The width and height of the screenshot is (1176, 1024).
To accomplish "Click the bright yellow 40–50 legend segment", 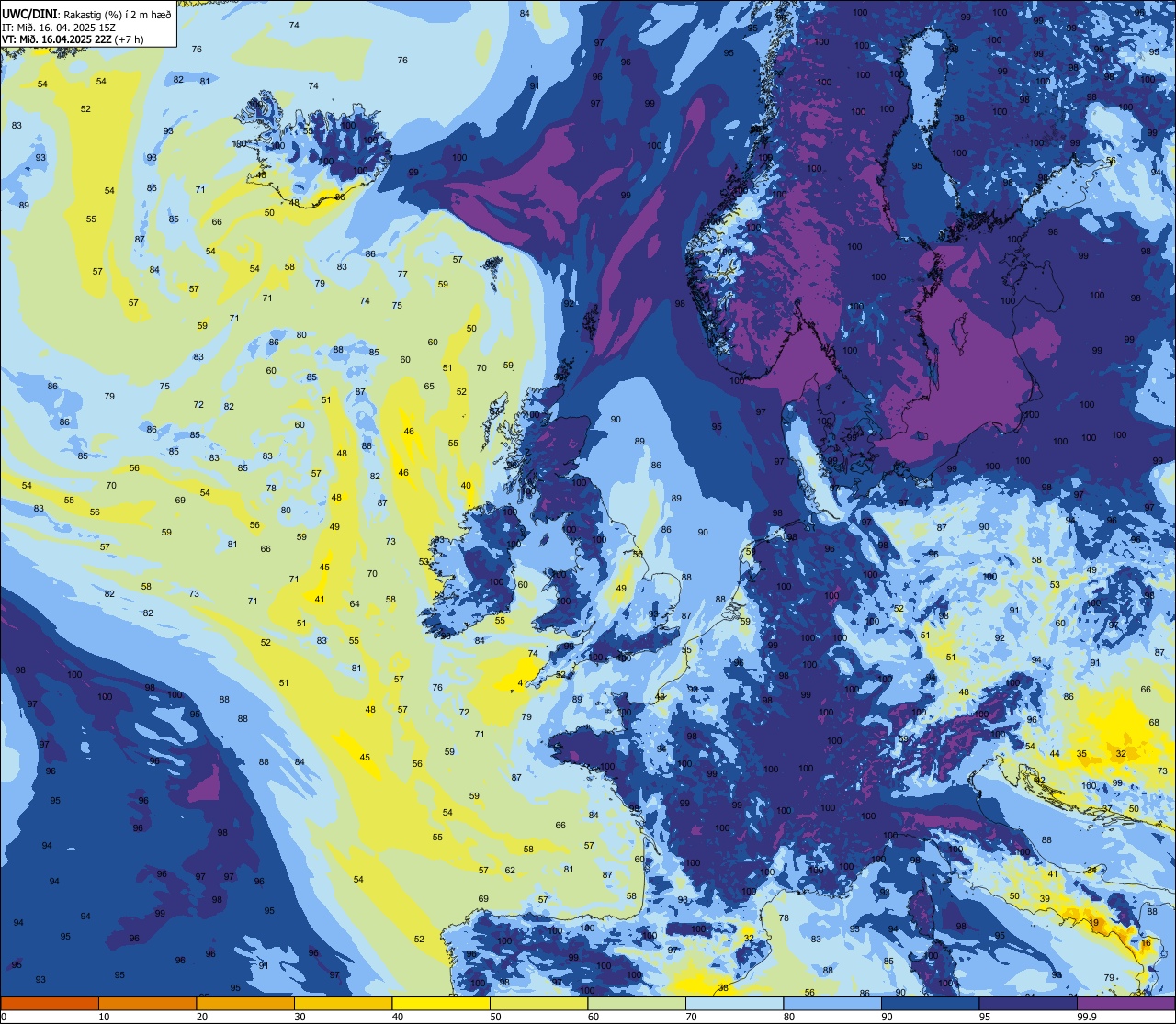I will (441, 1003).
